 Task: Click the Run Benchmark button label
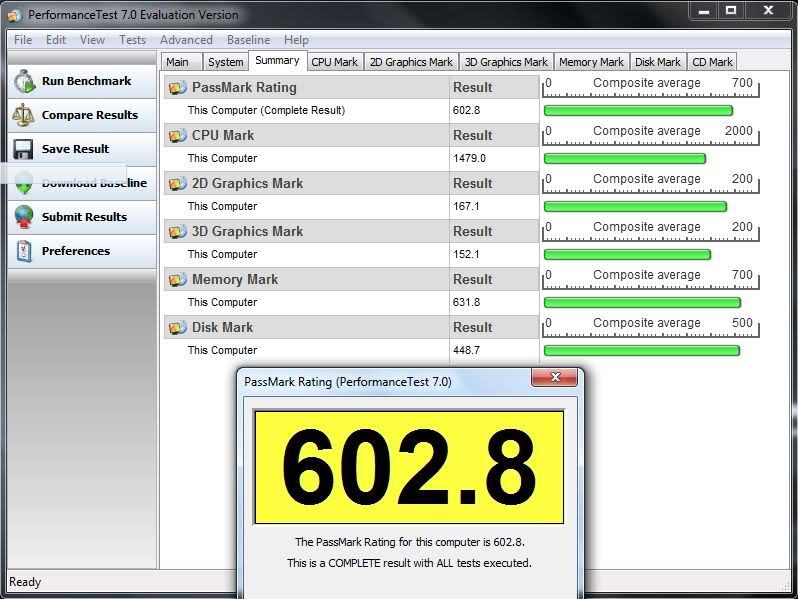point(87,81)
